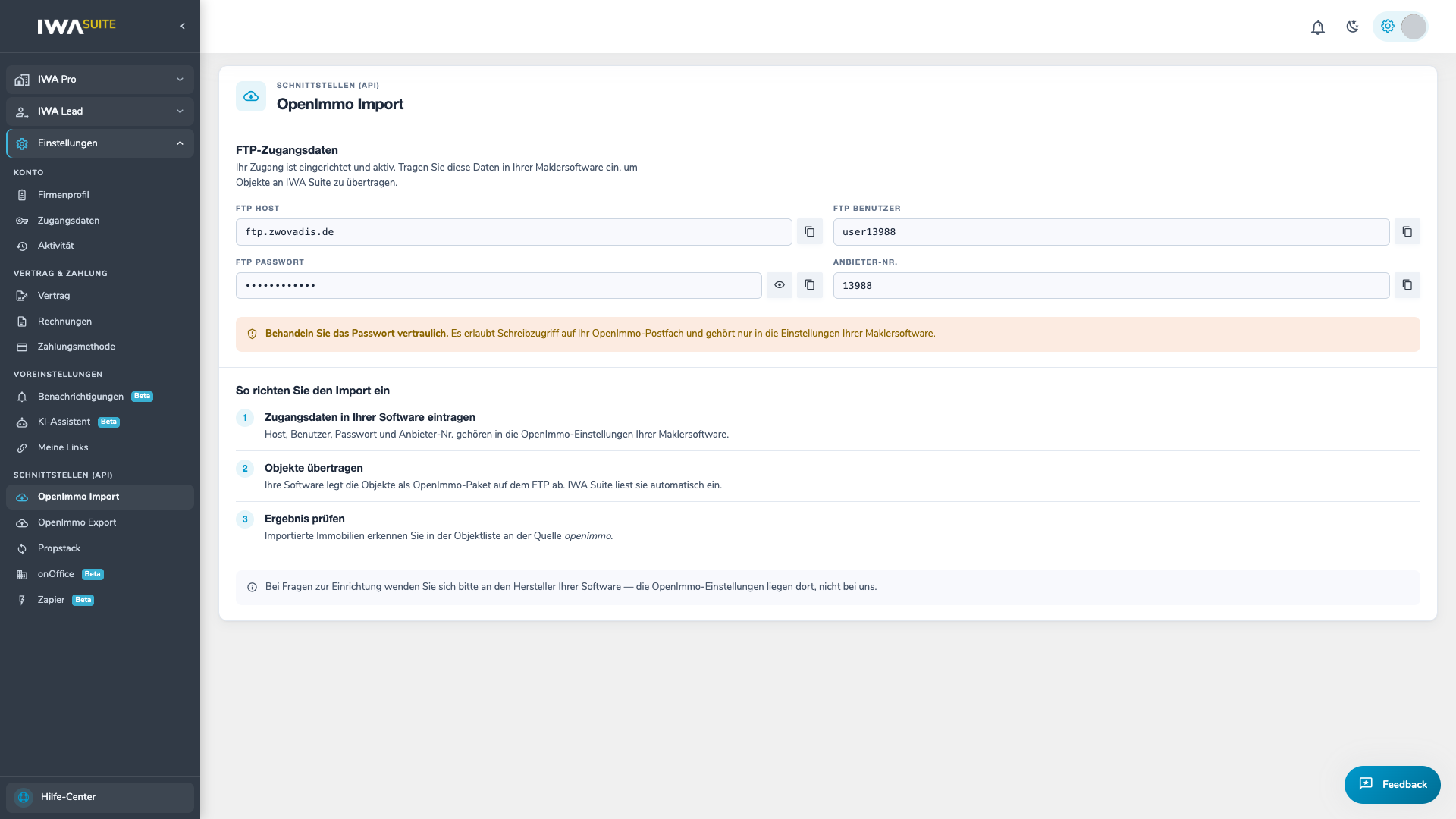This screenshot has height=819, width=1456.
Task: Click the FTP Host input field
Action: pos(513,232)
